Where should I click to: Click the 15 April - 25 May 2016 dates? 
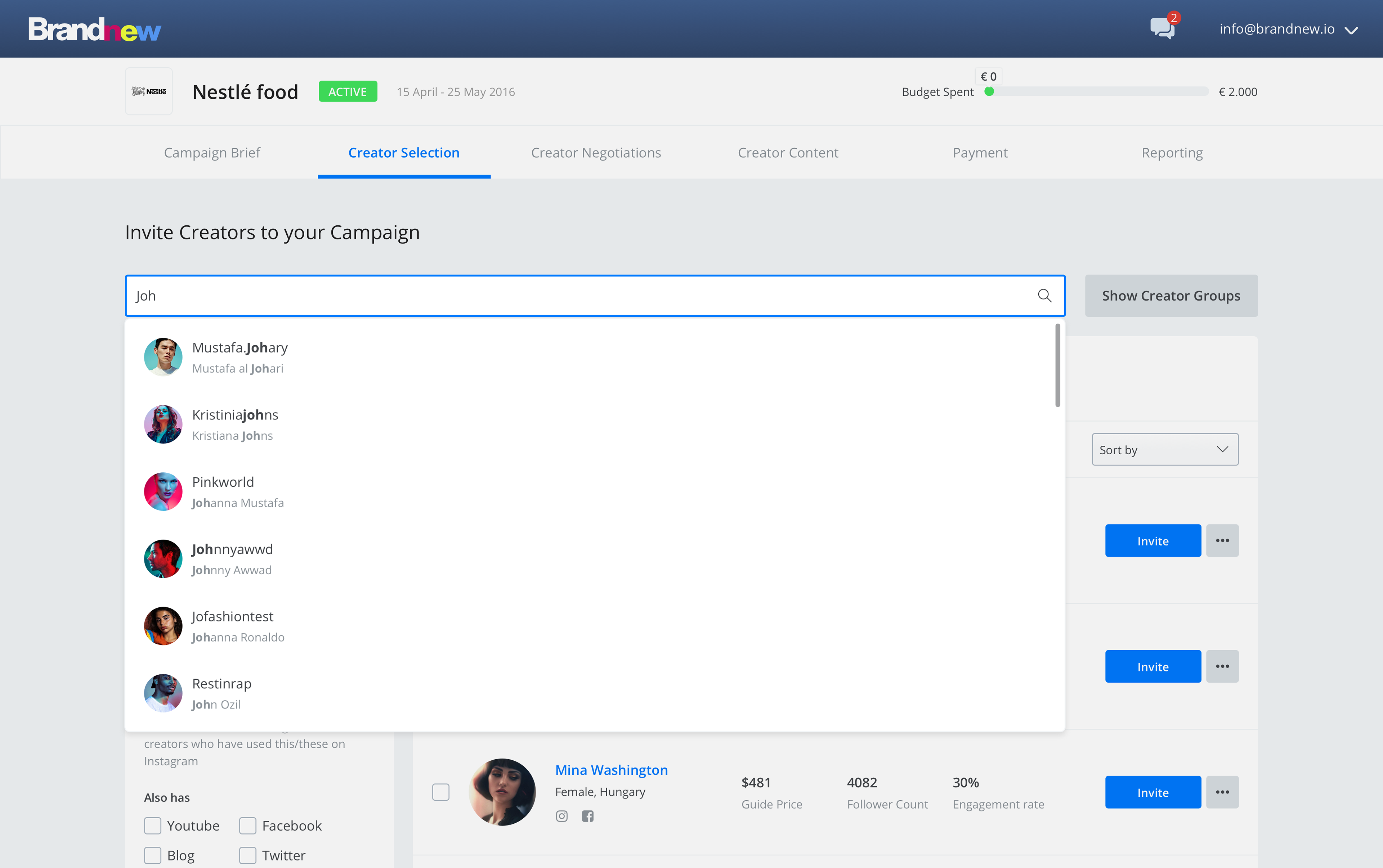point(456,92)
